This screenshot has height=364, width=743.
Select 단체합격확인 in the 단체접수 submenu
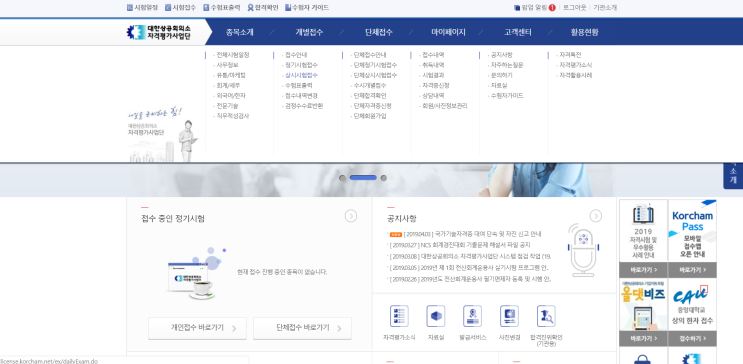point(370,95)
